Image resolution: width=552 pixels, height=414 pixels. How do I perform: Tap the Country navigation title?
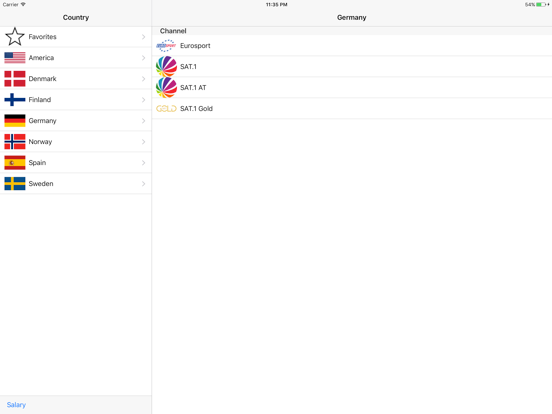[x=76, y=17]
